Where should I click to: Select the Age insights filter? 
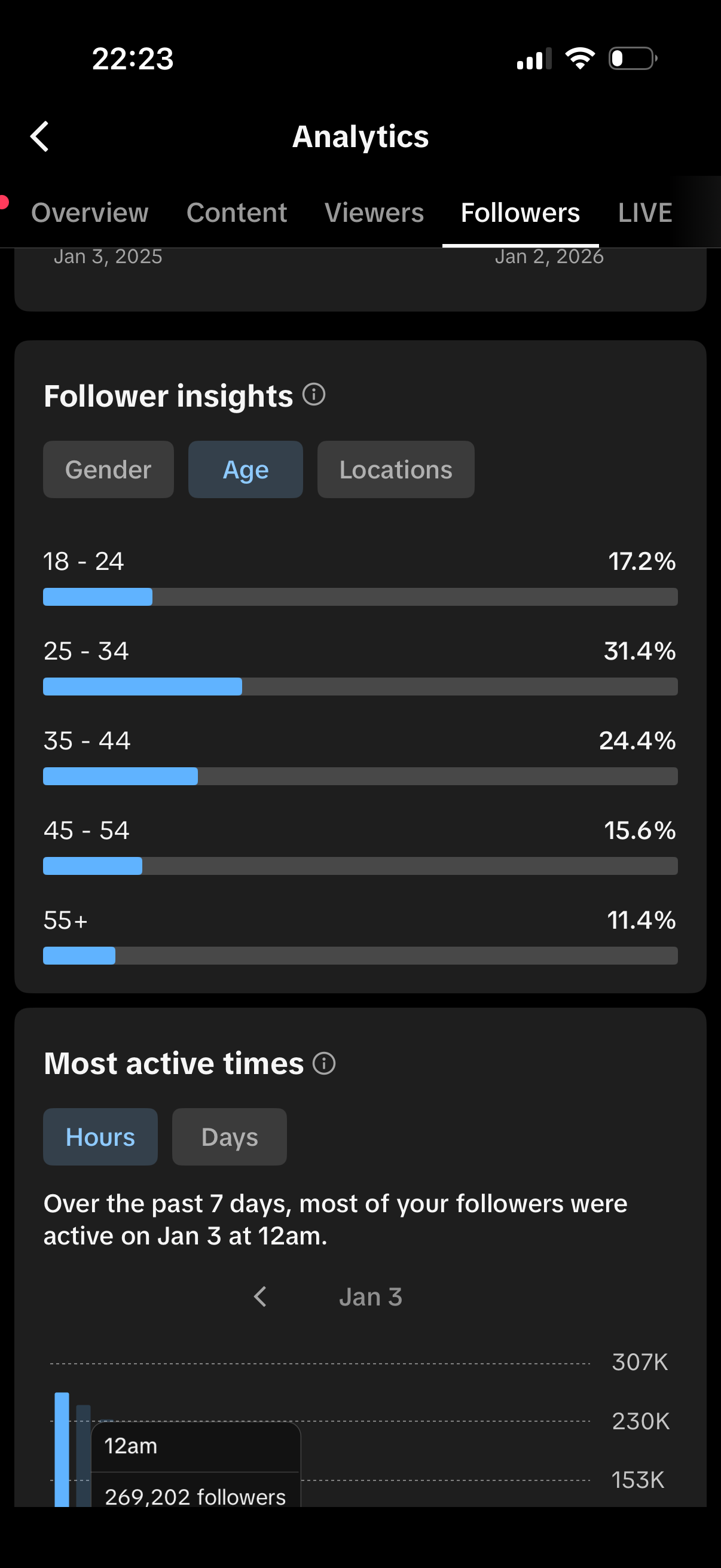click(x=245, y=469)
